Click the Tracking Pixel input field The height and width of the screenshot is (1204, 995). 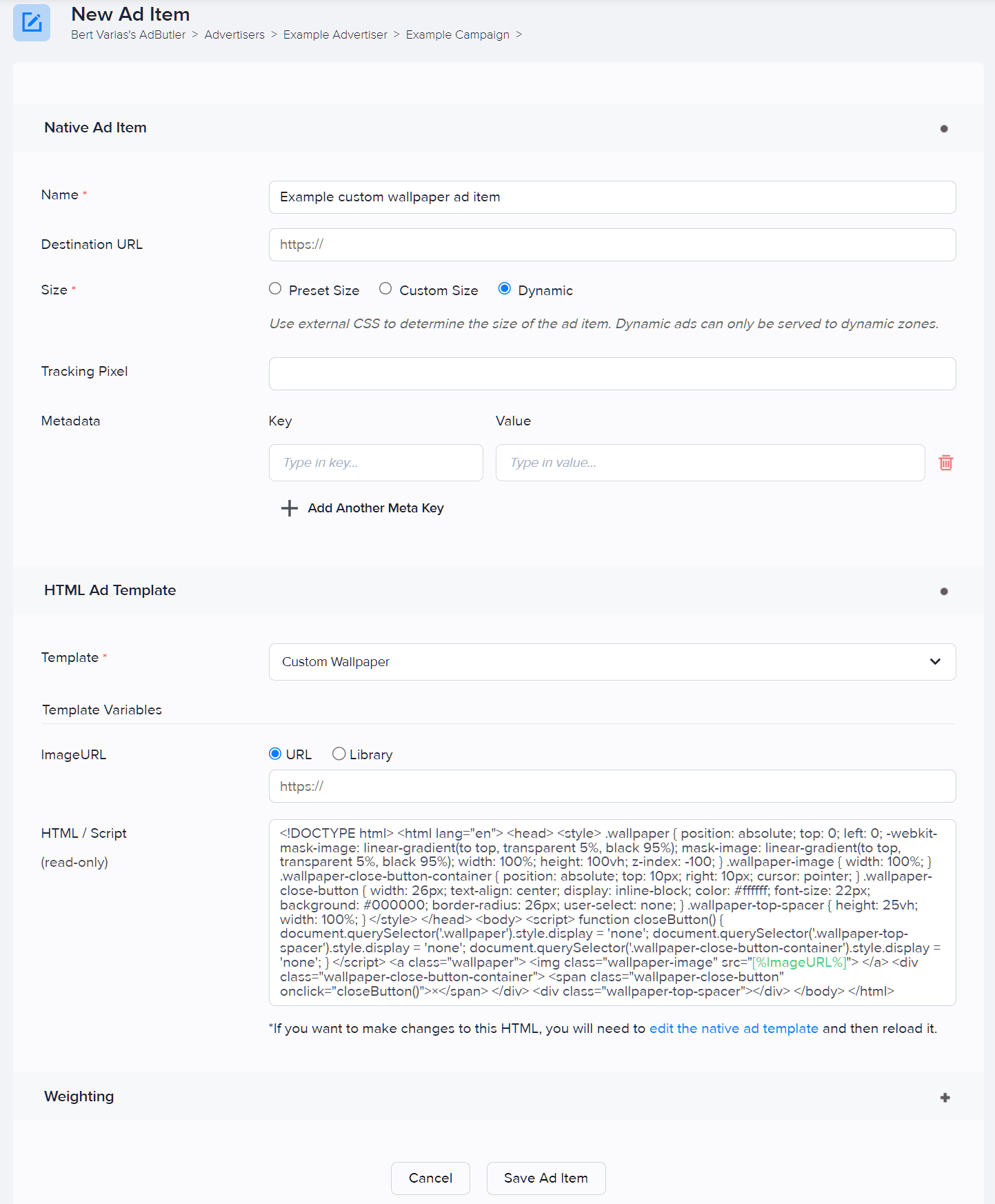click(x=612, y=374)
